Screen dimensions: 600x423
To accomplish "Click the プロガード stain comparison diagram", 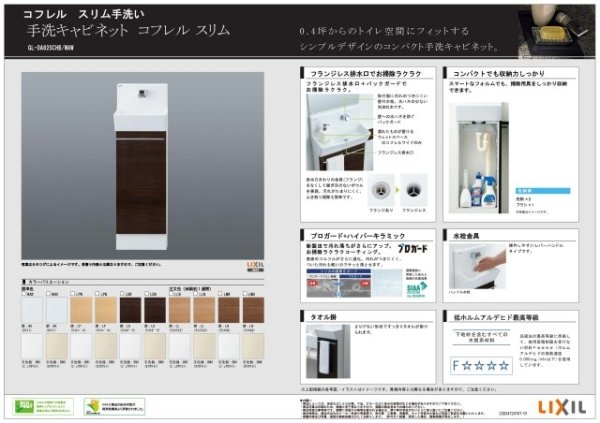I will pyautogui.click(x=339, y=283).
